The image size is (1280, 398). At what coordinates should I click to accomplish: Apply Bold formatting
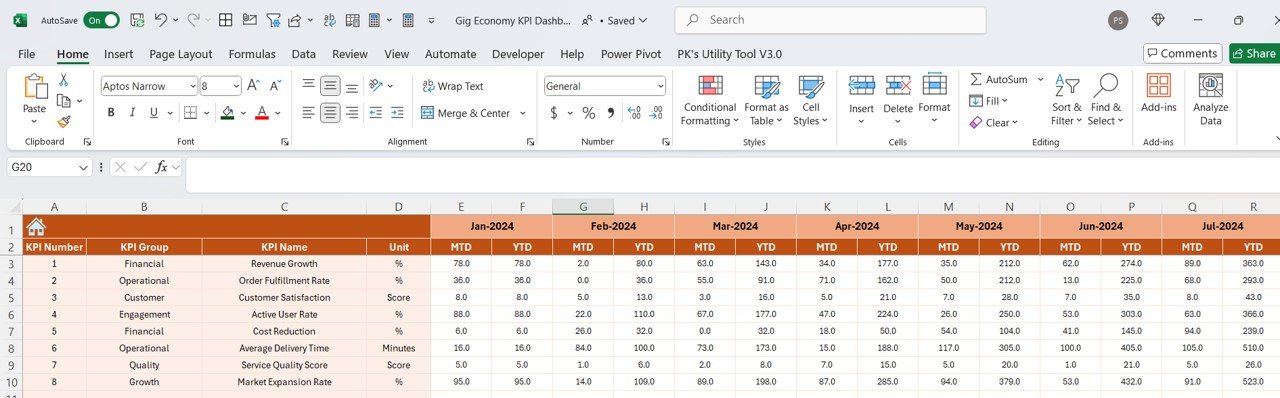point(111,113)
